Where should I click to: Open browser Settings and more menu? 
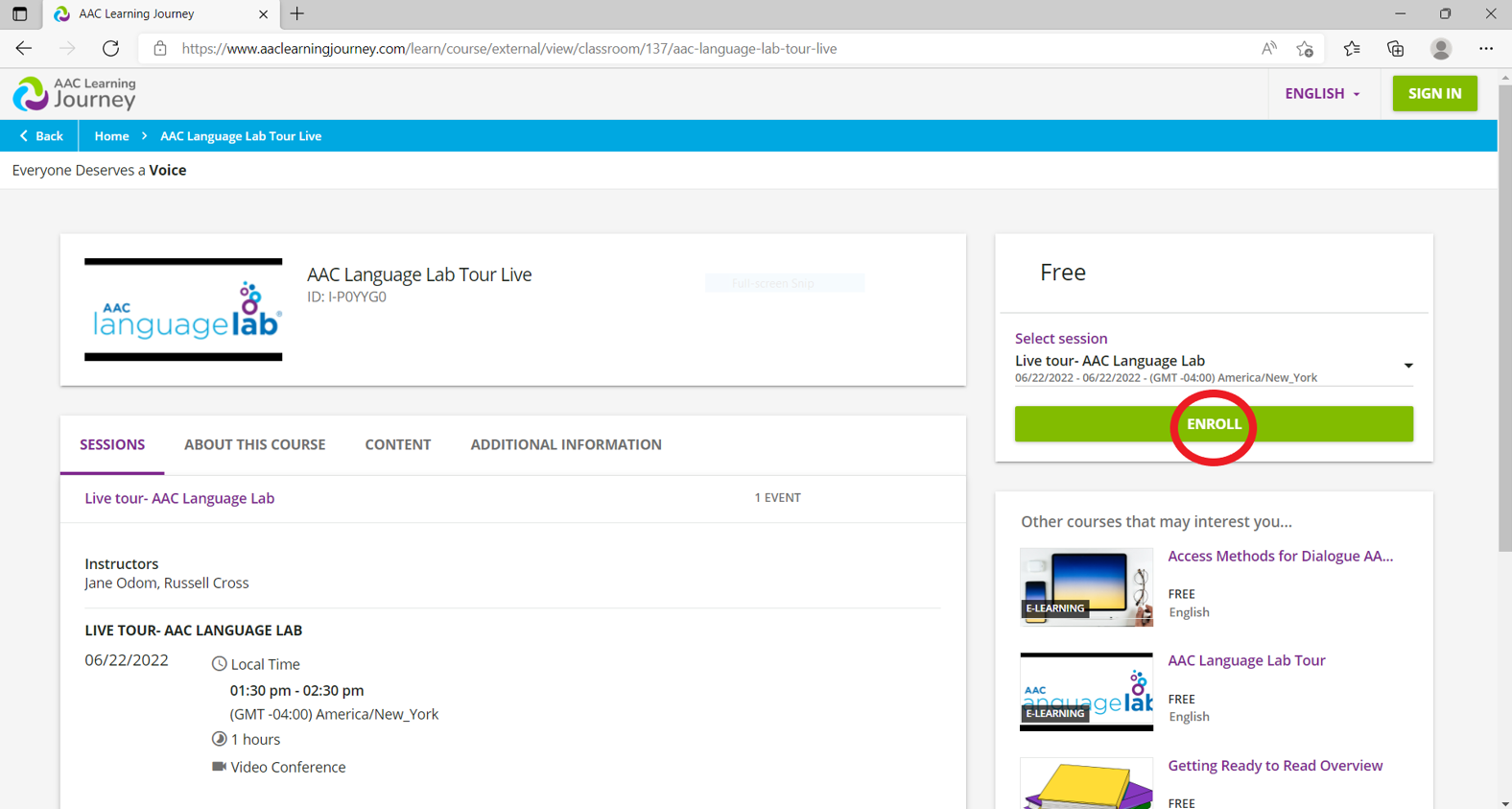(1486, 48)
